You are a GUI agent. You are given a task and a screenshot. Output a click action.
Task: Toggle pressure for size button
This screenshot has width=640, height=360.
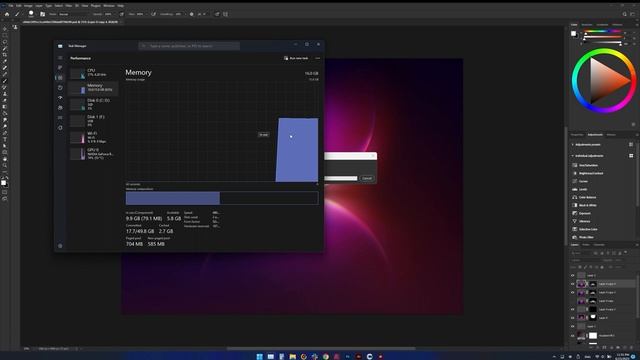coord(217,14)
